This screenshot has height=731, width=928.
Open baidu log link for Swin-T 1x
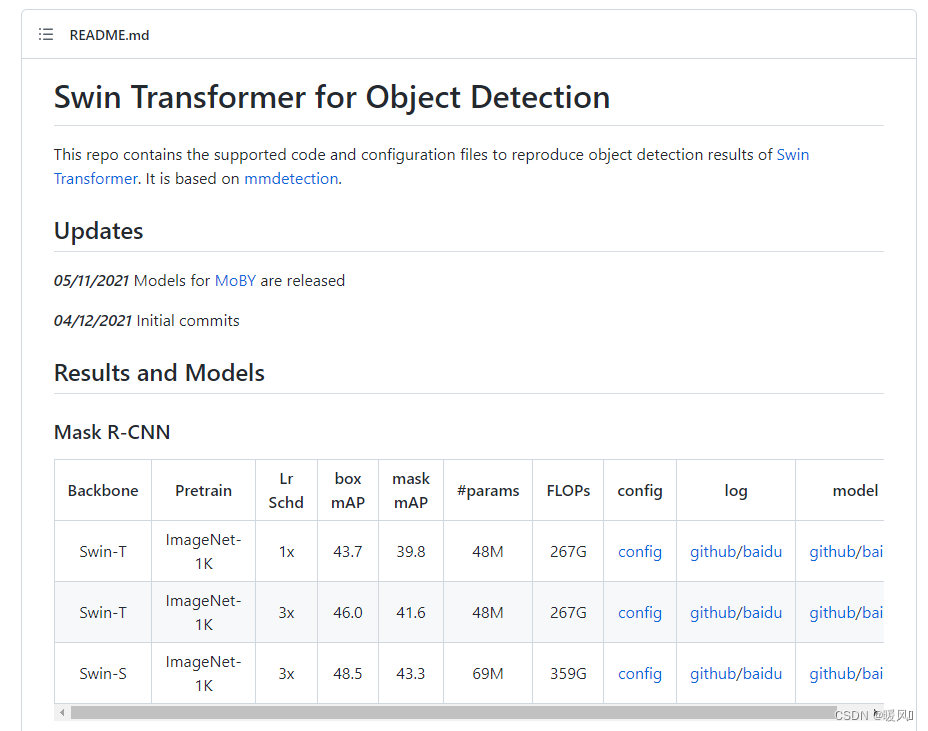click(x=762, y=552)
